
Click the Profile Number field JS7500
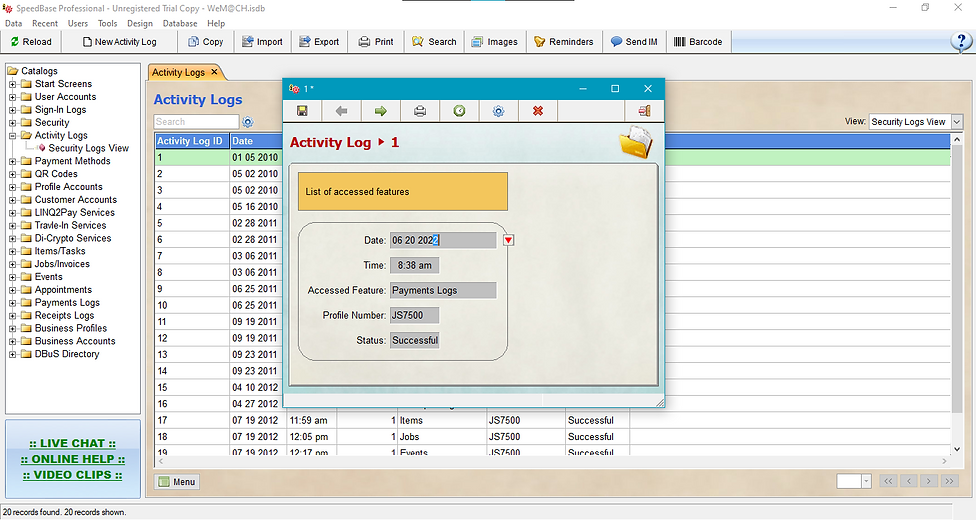click(x=415, y=315)
